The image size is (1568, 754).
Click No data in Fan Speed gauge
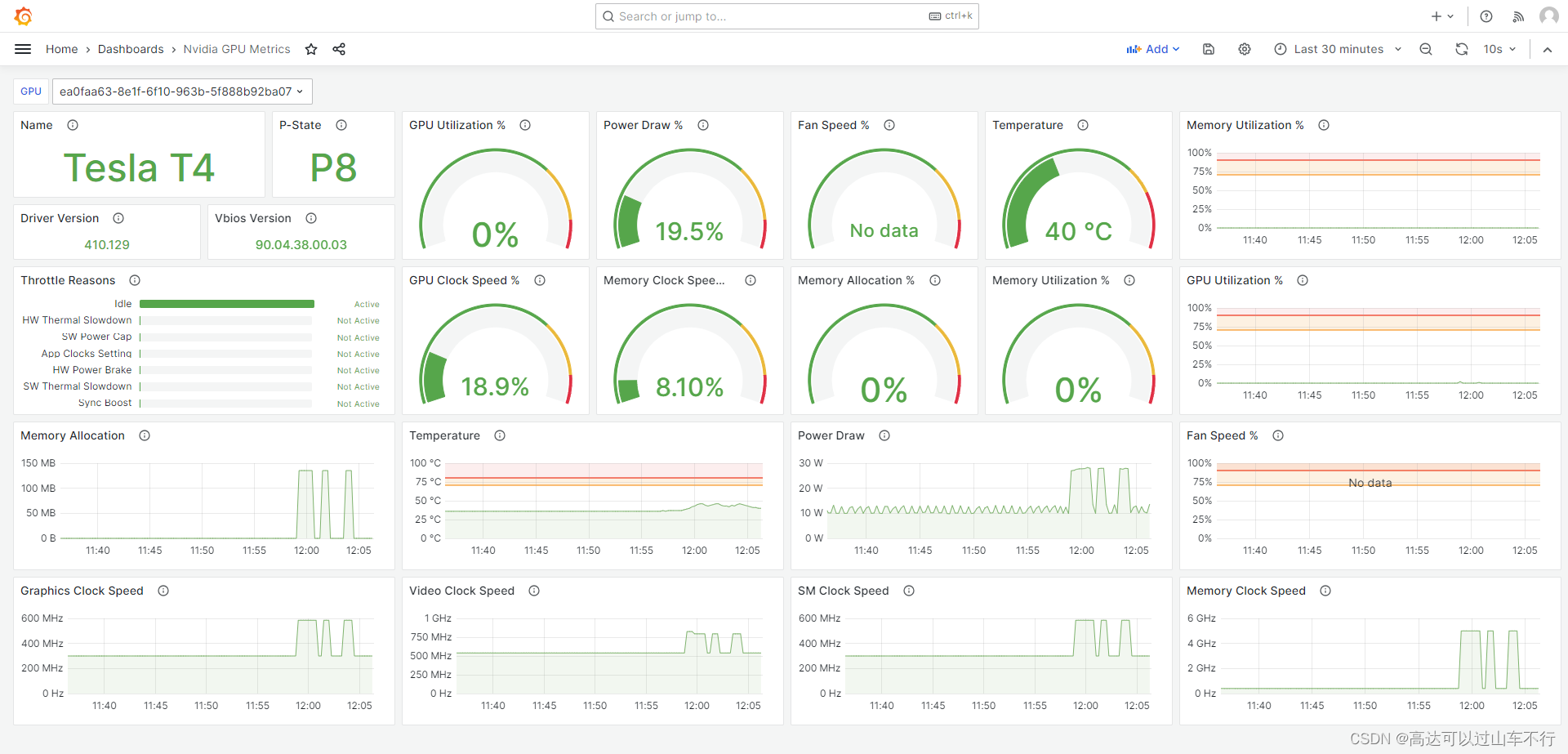click(884, 231)
